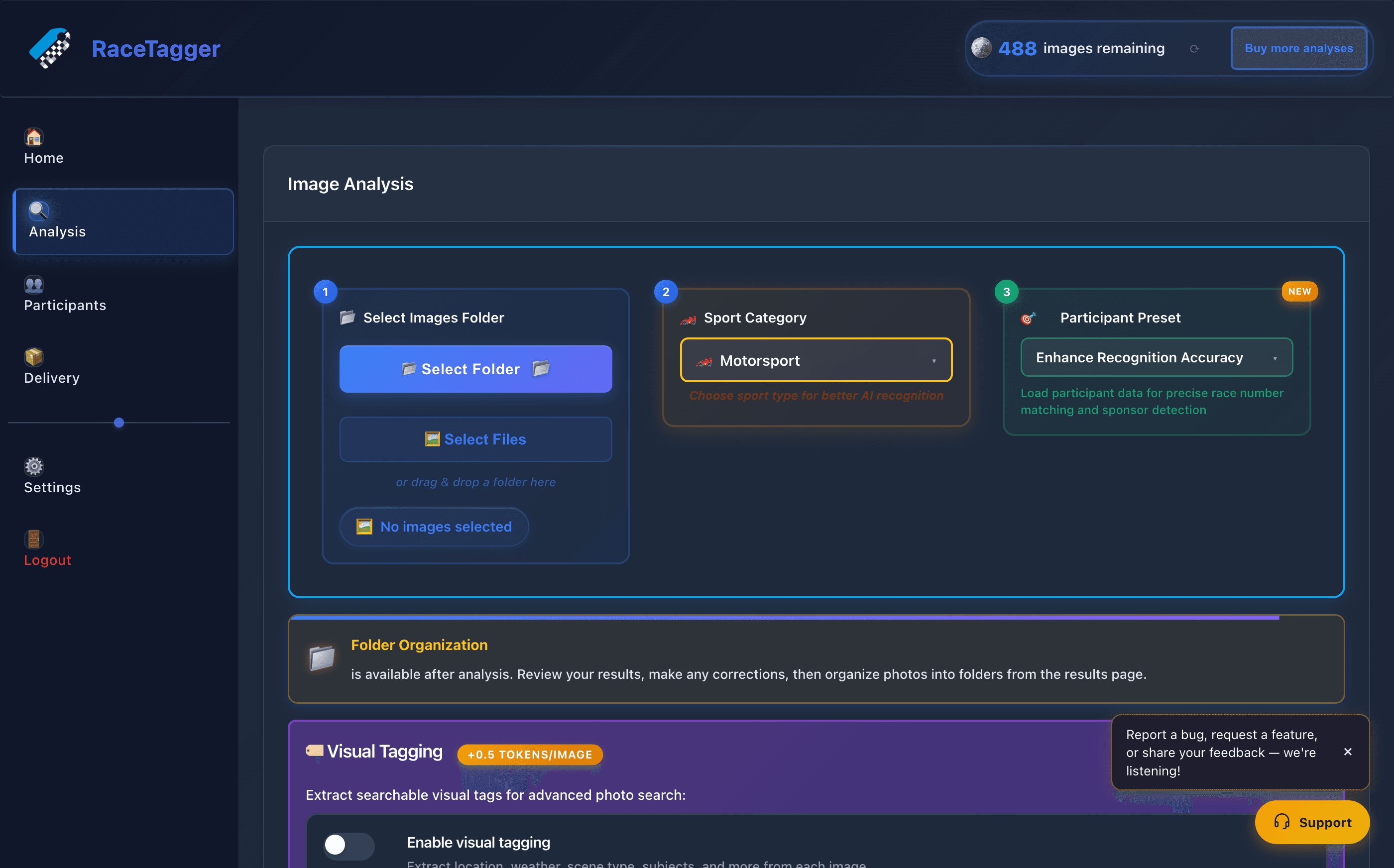Click the 'Visual Tagging' heading

click(385, 752)
